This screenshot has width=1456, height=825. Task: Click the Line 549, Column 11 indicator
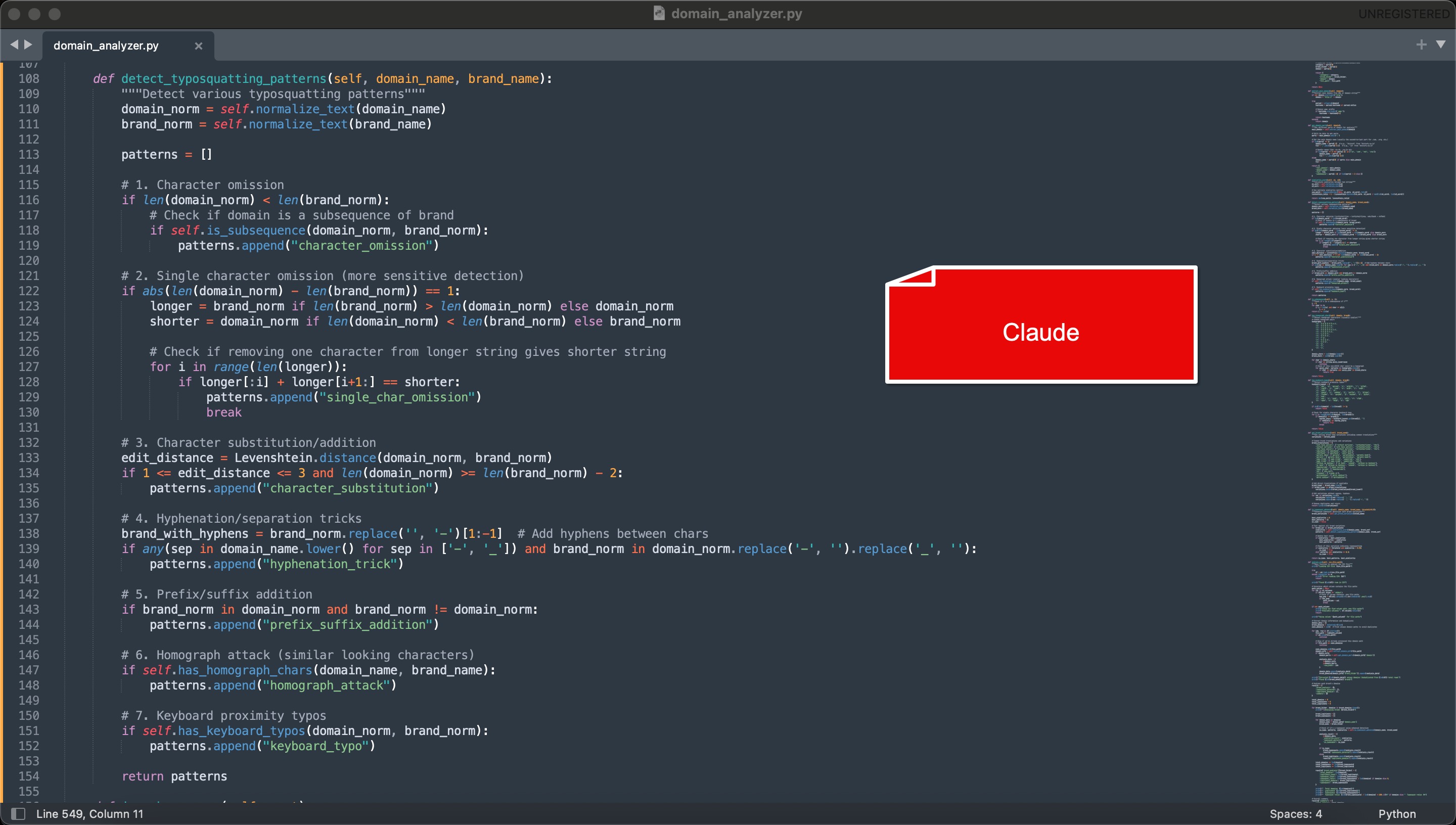click(x=89, y=814)
